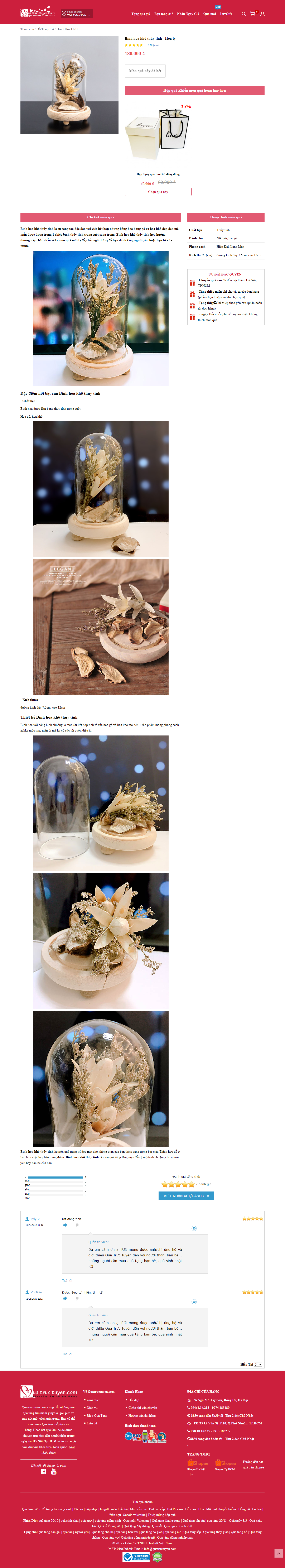Select the LuvGift menu item

tap(226, 13)
